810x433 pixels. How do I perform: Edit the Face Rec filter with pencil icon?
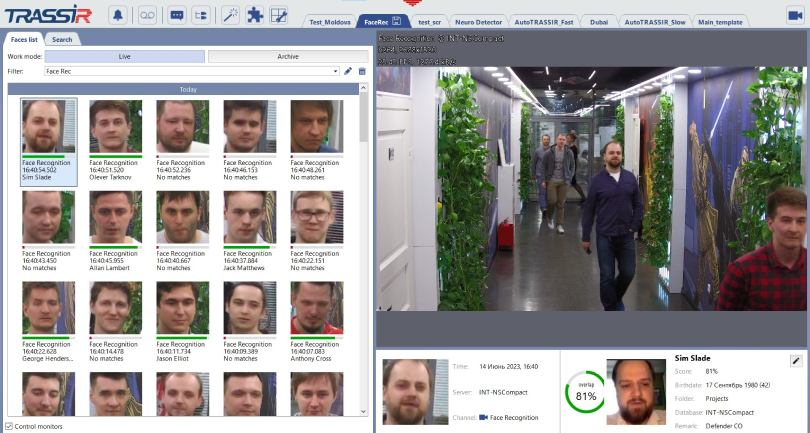(348, 71)
